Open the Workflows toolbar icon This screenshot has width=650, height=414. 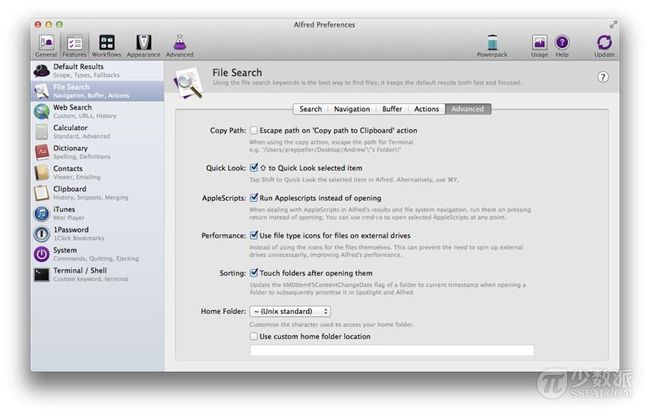[x=107, y=42]
